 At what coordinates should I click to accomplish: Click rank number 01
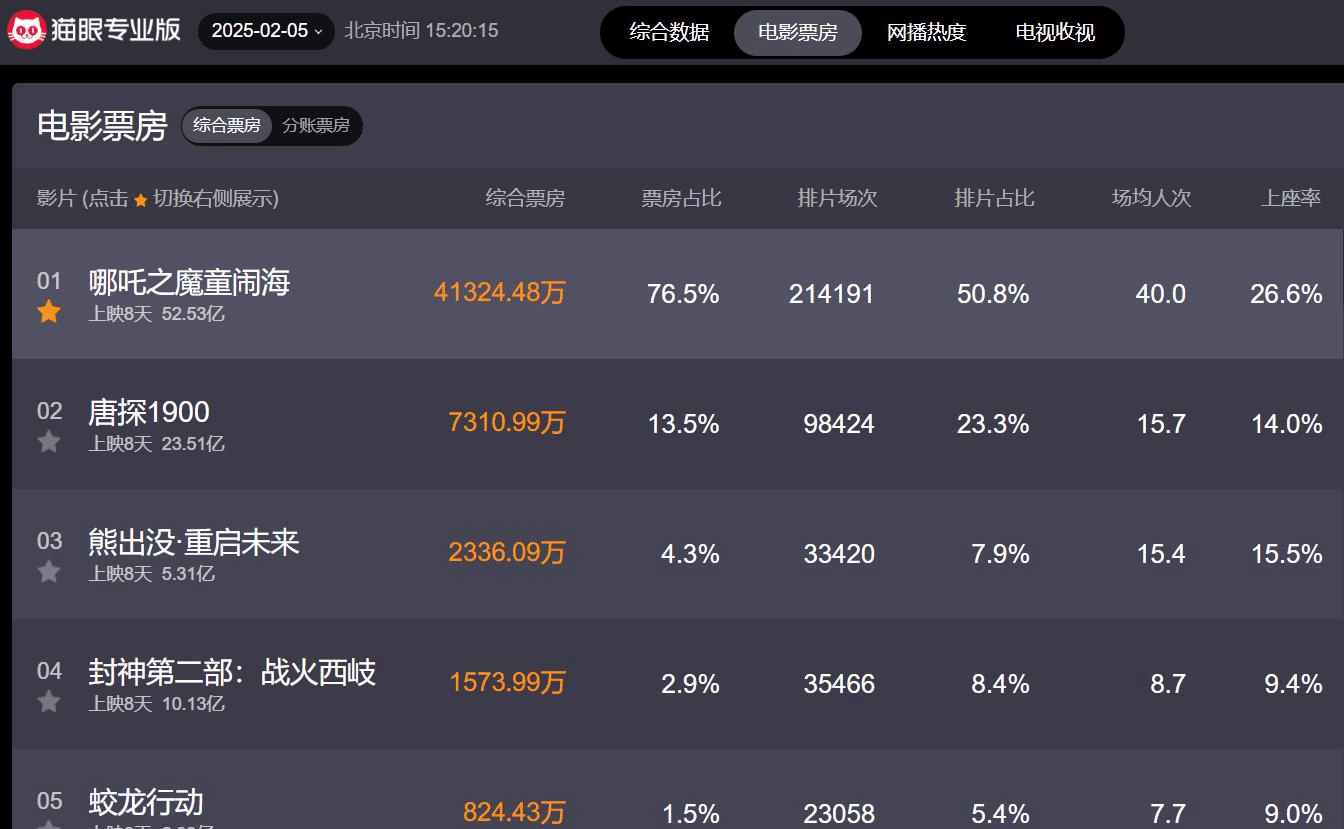pos(49,281)
